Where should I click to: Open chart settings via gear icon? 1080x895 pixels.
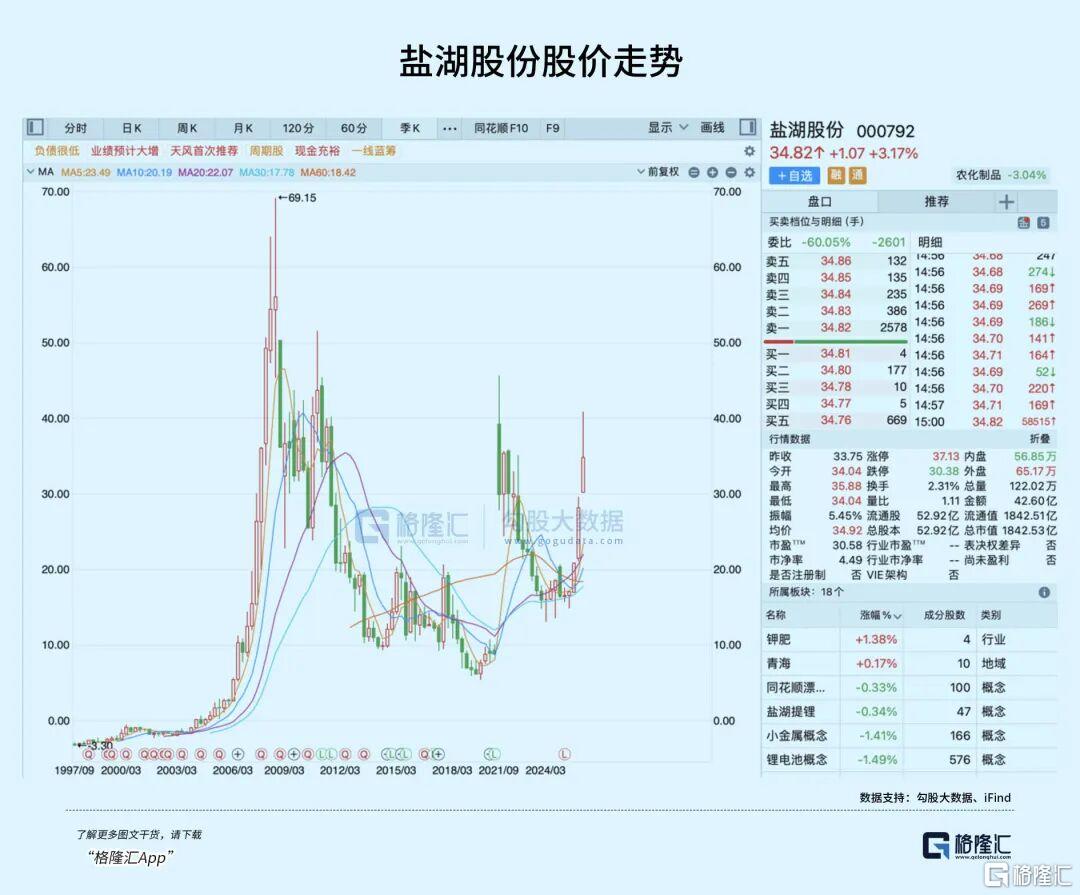[x=748, y=151]
